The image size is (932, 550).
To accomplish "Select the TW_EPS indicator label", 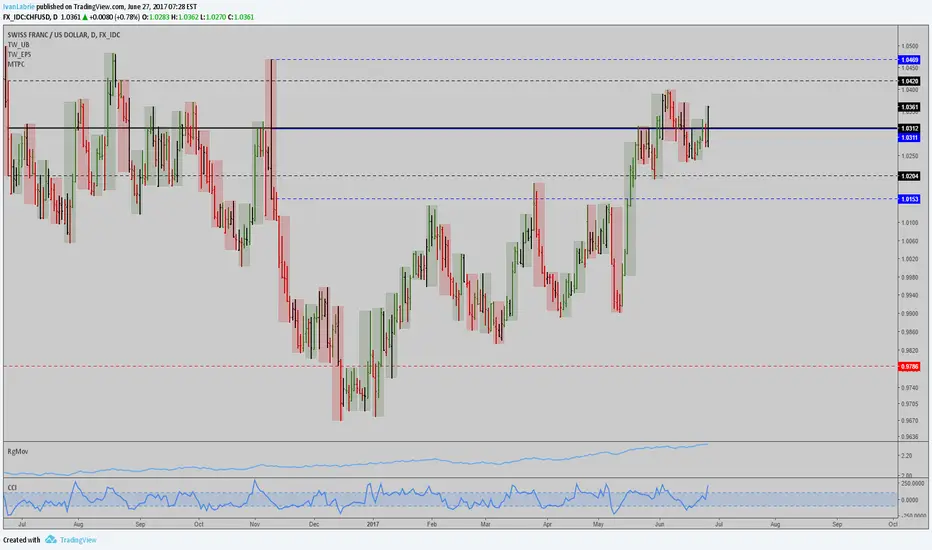I will (x=19, y=54).
